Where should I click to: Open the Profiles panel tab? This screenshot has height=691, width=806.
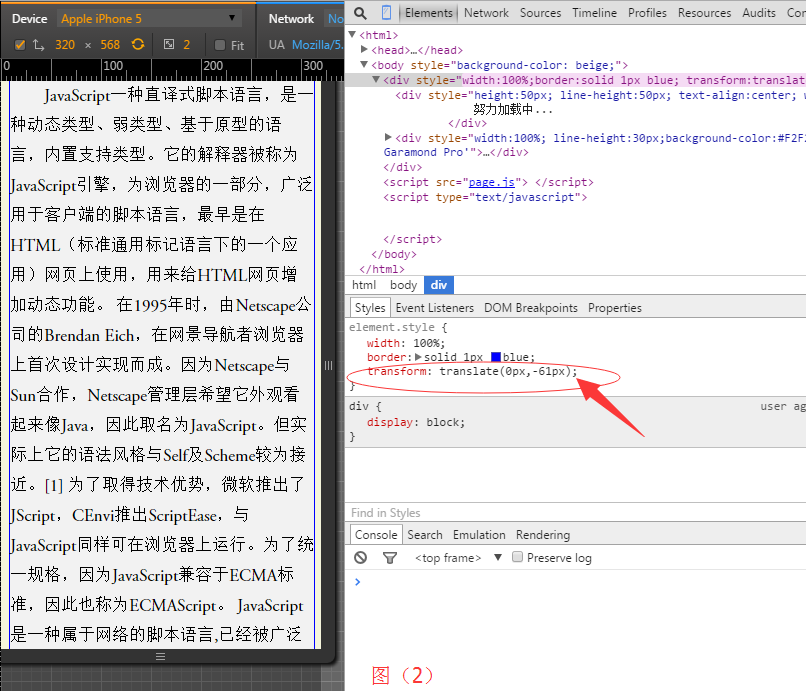coord(647,13)
